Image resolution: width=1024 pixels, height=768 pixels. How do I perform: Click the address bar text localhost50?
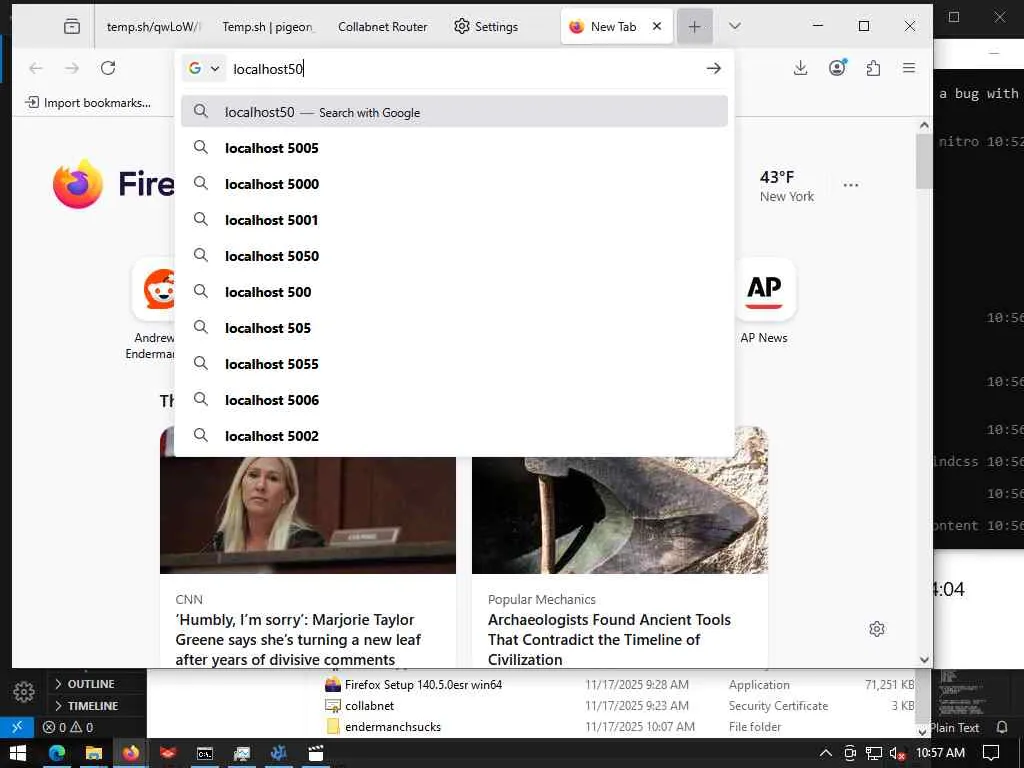[x=268, y=69]
